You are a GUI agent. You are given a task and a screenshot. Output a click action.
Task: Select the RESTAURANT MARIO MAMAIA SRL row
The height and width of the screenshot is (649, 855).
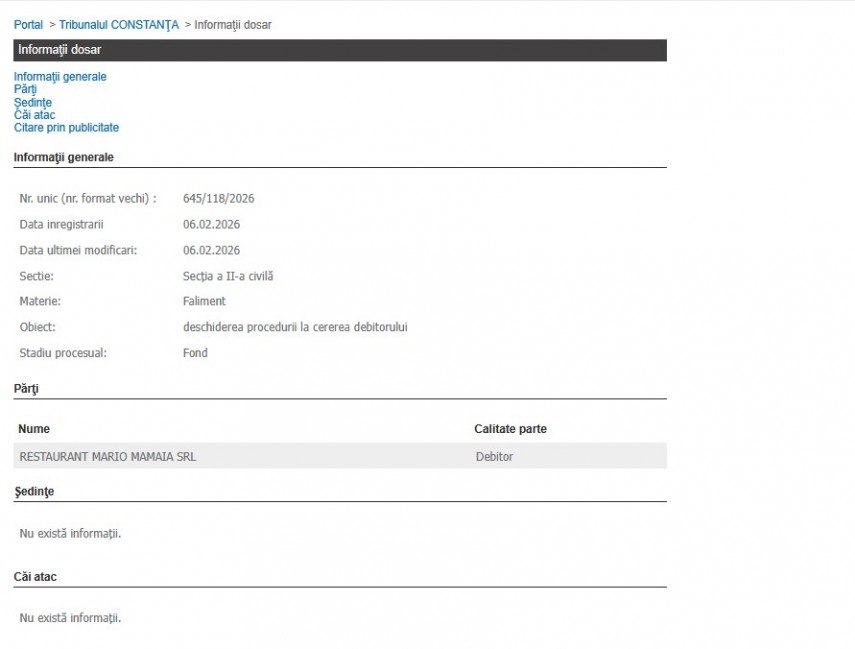click(x=108, y=456)
